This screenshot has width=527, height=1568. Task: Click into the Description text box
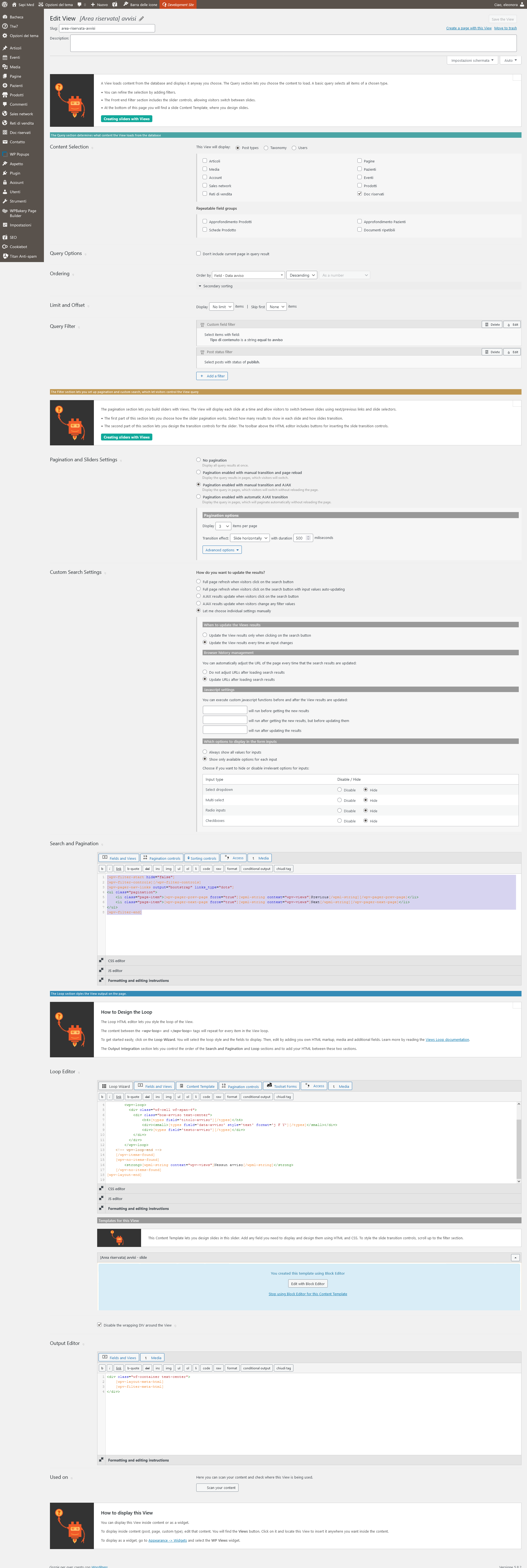[293, 43]
